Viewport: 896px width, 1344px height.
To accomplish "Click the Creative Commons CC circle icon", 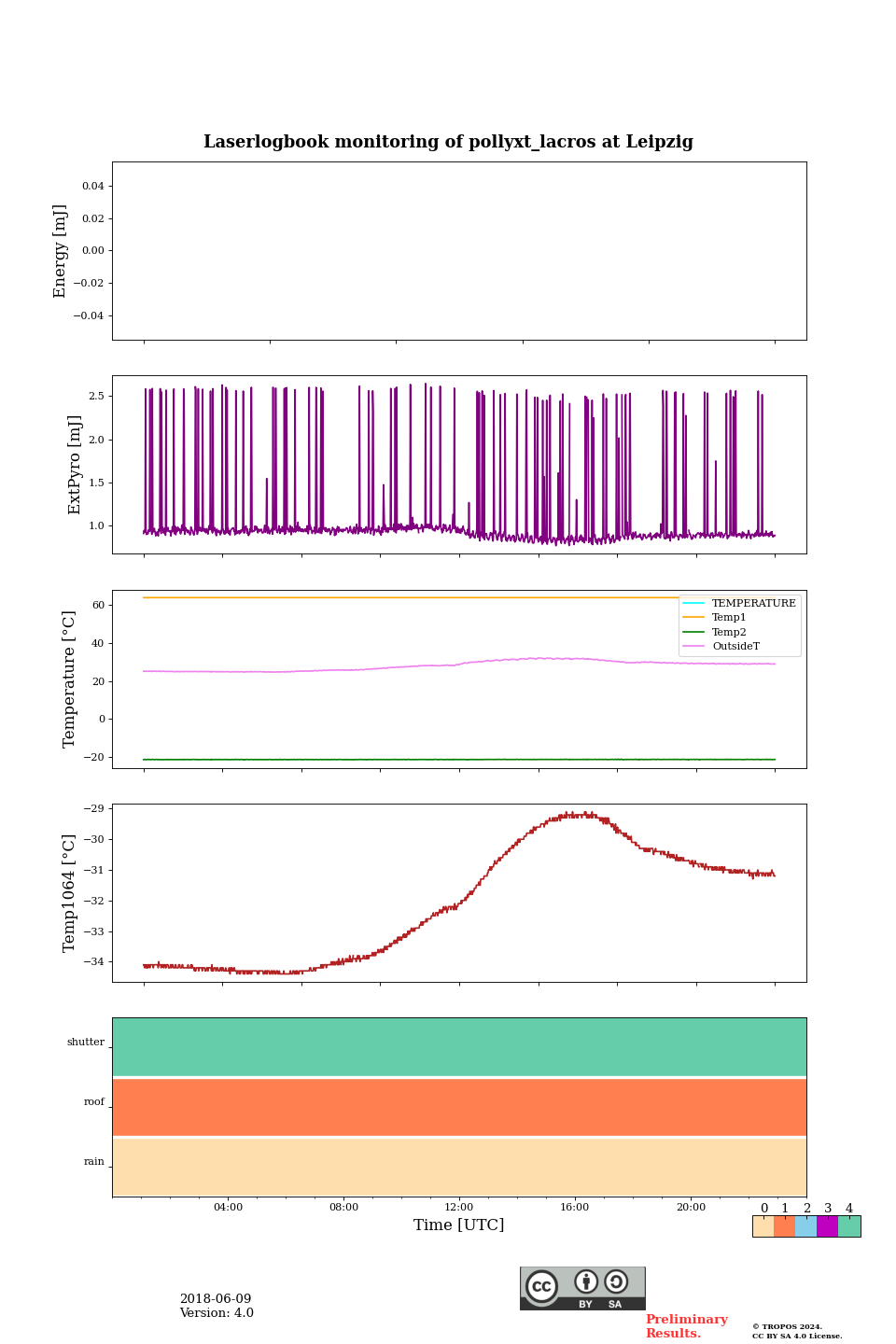I will click(x=541, y=1286).
